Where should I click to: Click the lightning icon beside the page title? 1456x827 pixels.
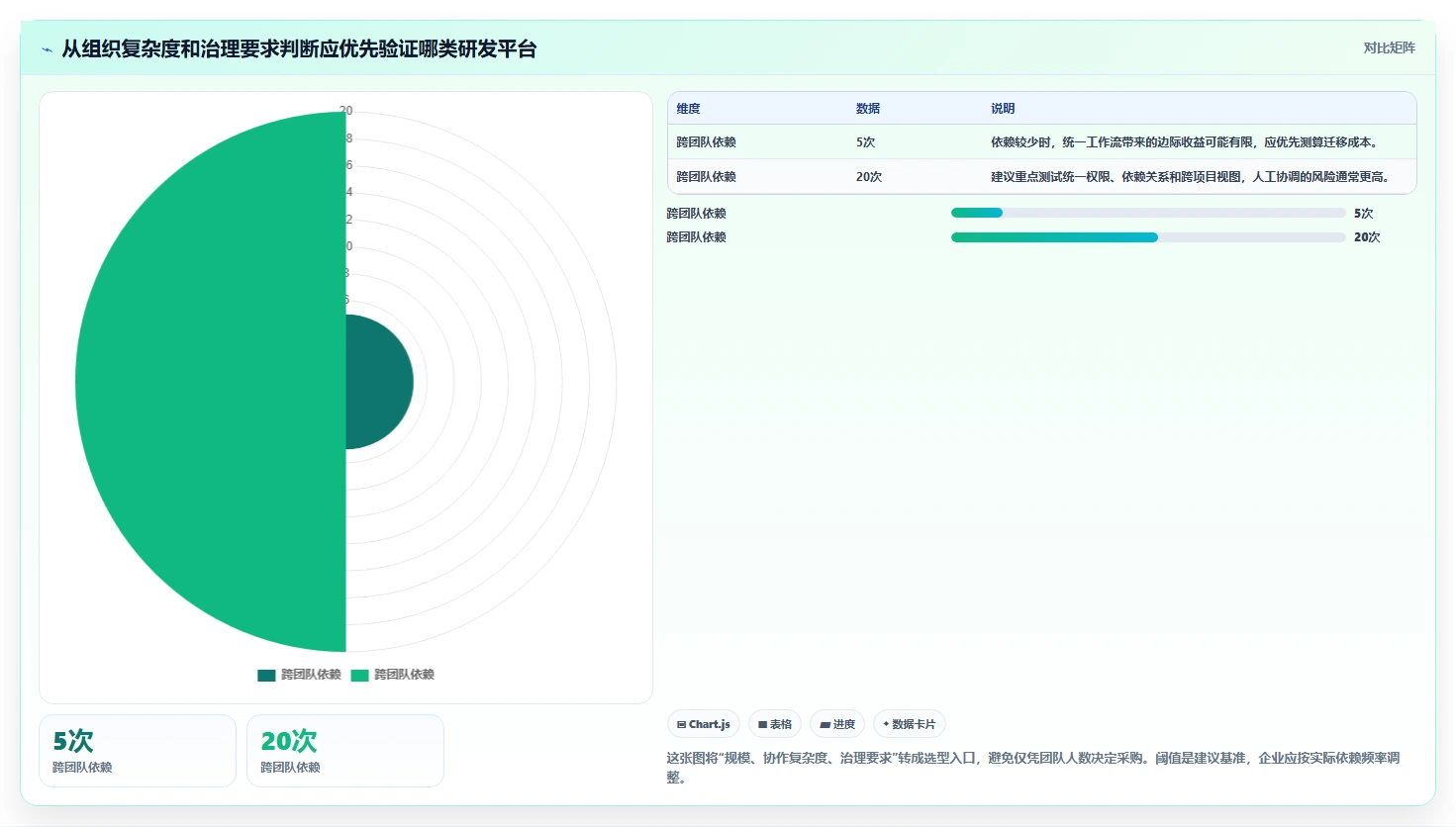pyautogui.click(x=47, y=49)
